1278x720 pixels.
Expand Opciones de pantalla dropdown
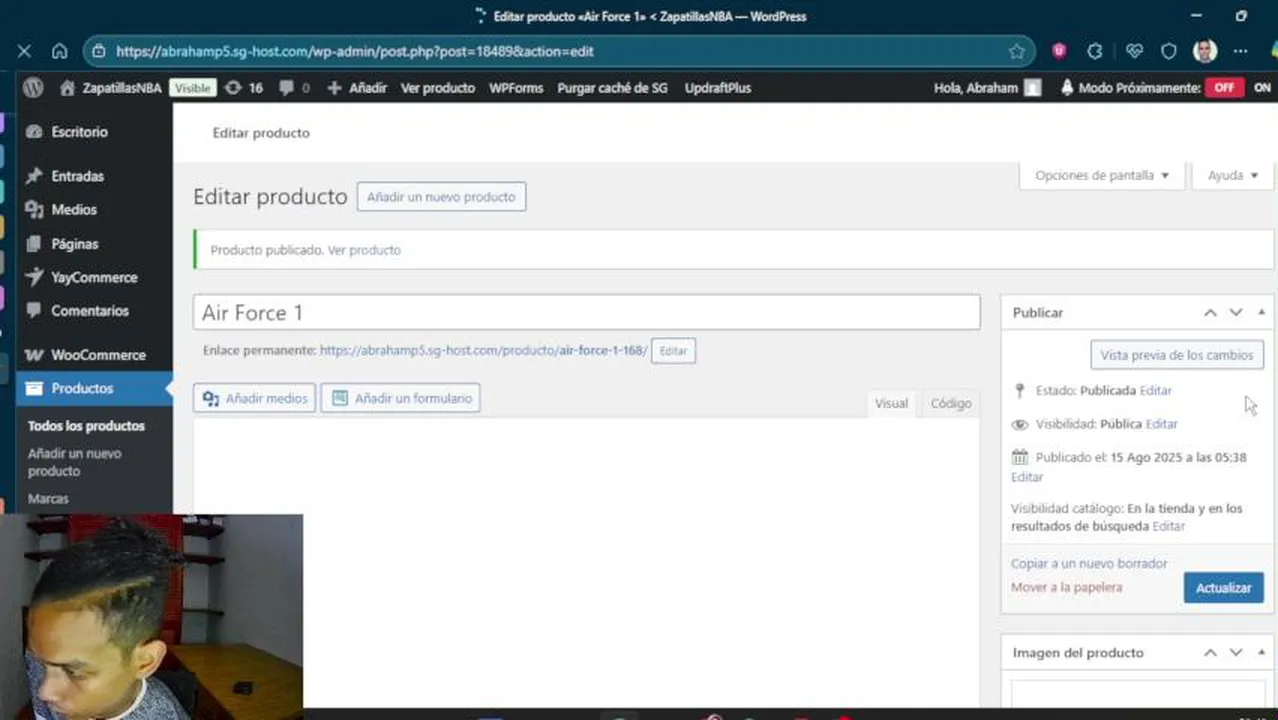[1102, 175]
